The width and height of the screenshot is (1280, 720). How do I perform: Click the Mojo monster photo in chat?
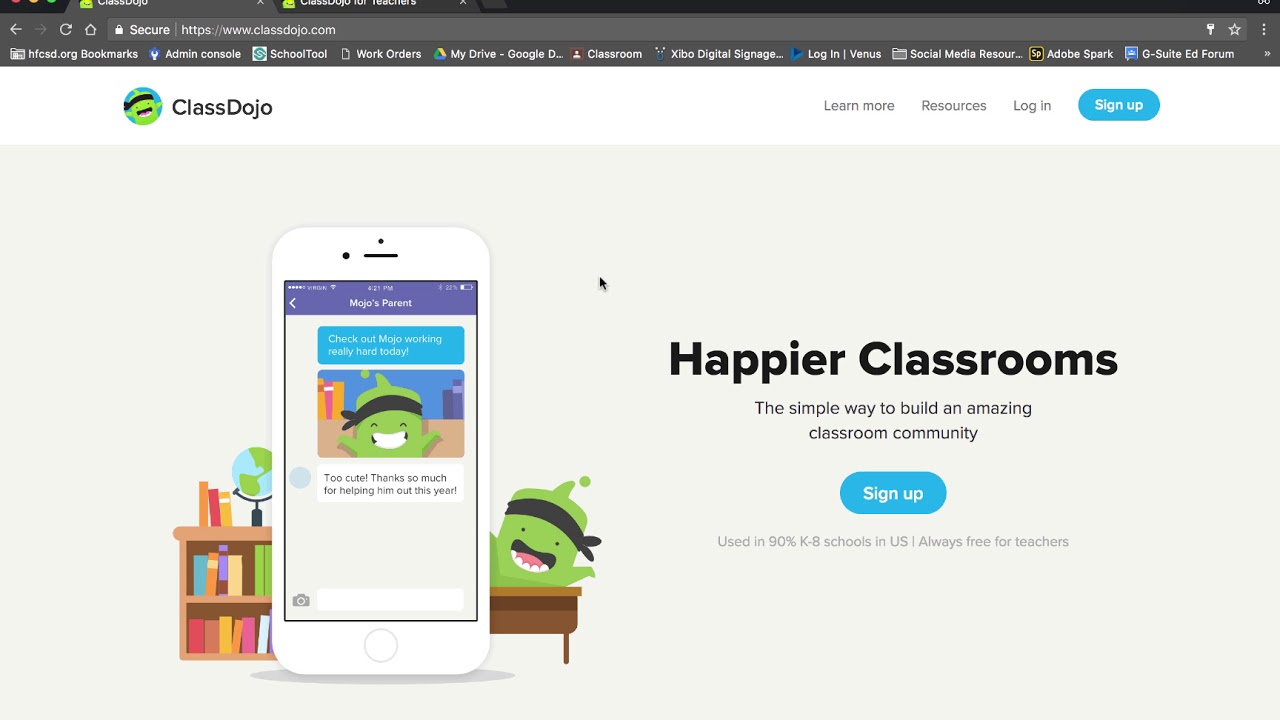click(x=391, y=414)
